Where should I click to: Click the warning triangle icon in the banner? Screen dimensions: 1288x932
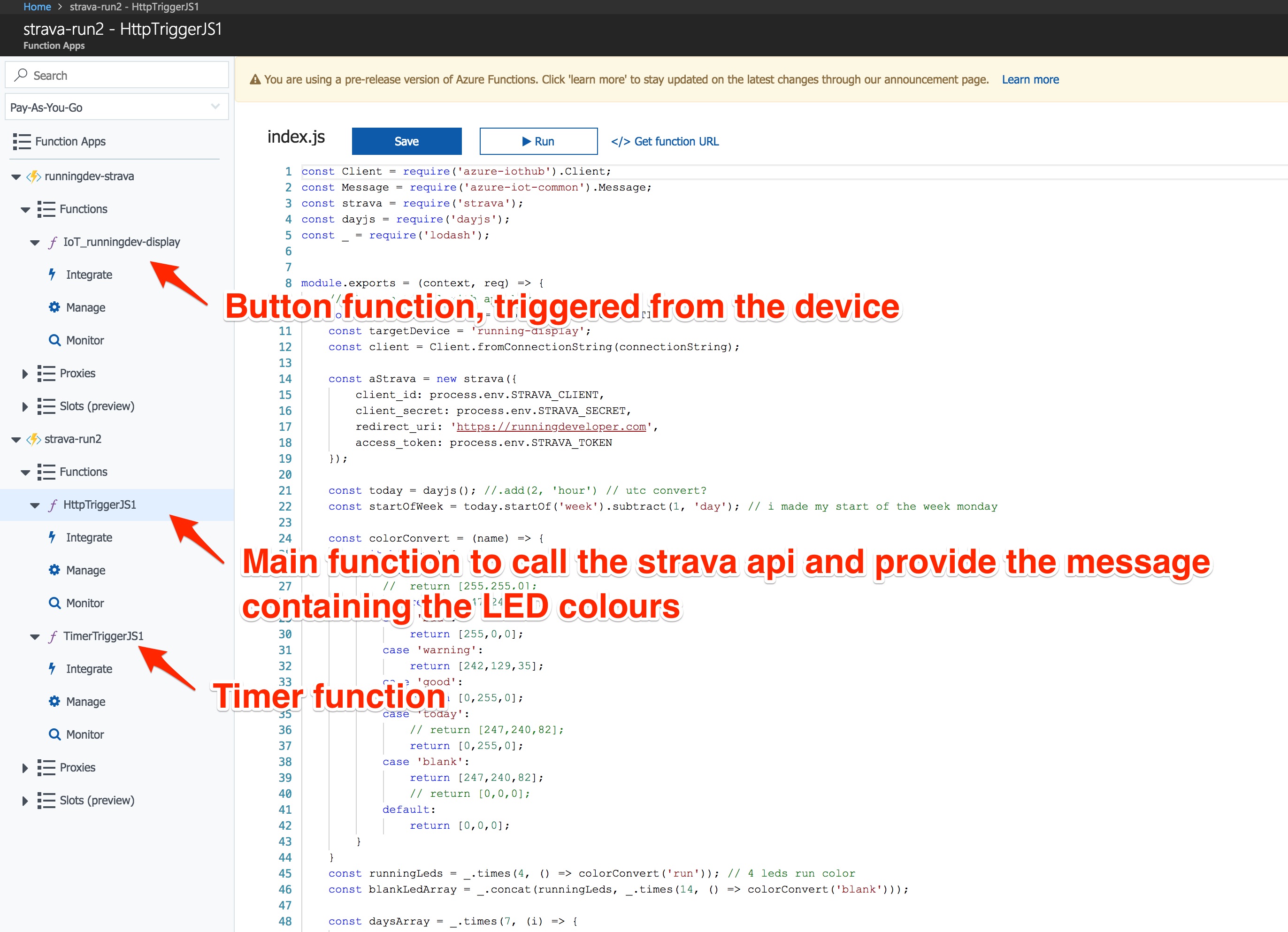click(x=255, y=79)
